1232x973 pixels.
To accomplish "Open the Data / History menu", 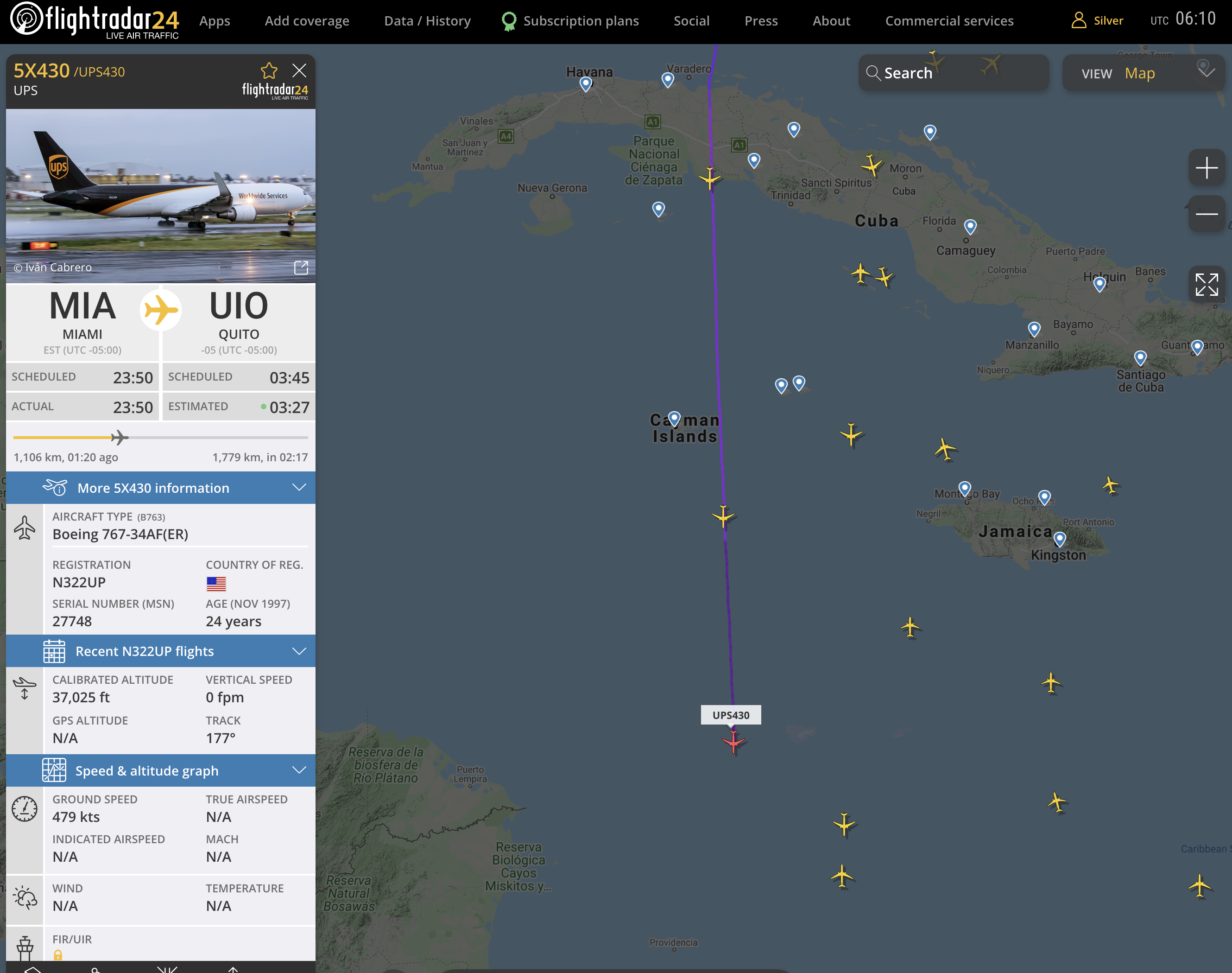I will point(427,21).
